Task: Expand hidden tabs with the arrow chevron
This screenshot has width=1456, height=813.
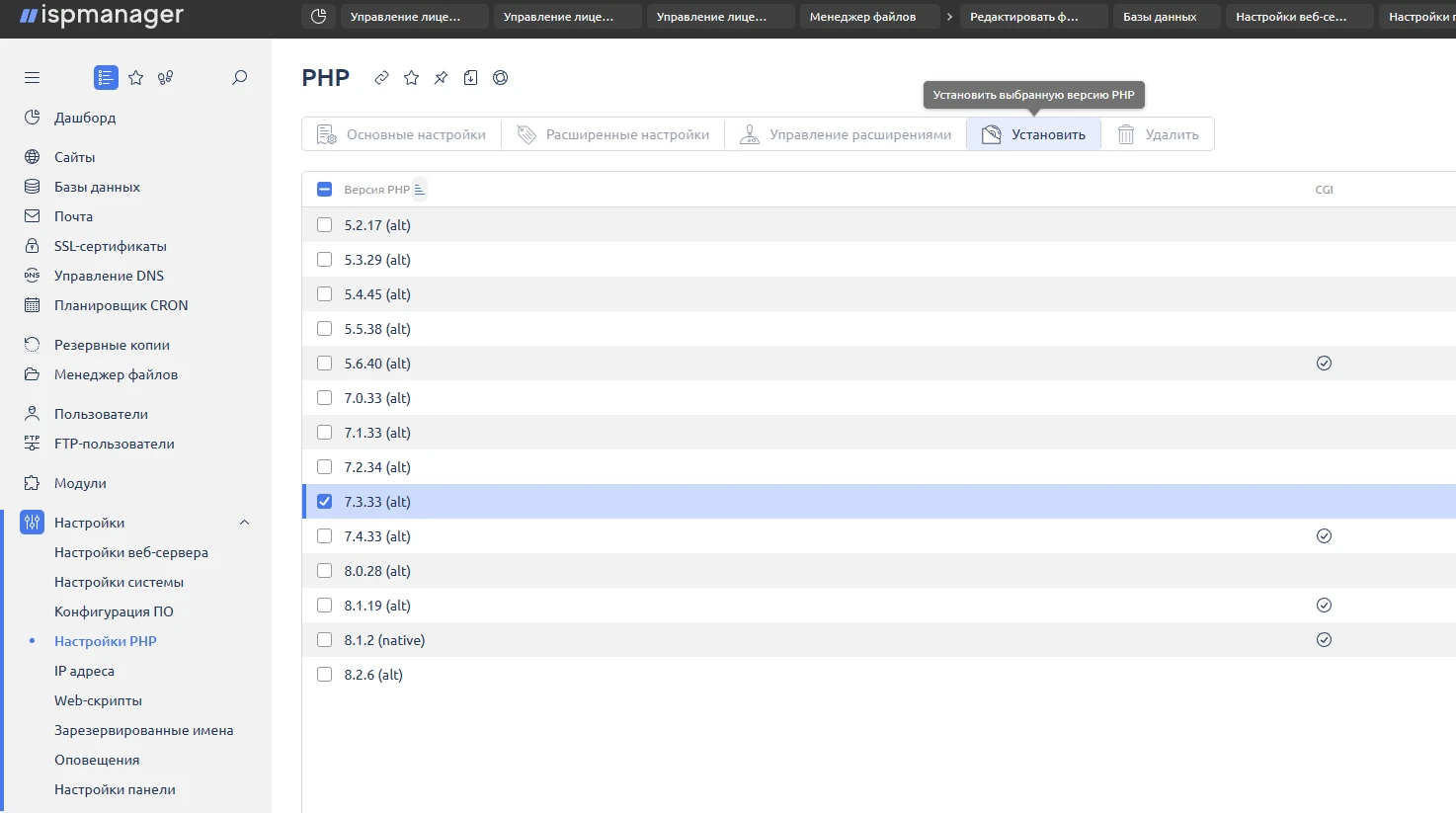Action: [x=949, y=17]
